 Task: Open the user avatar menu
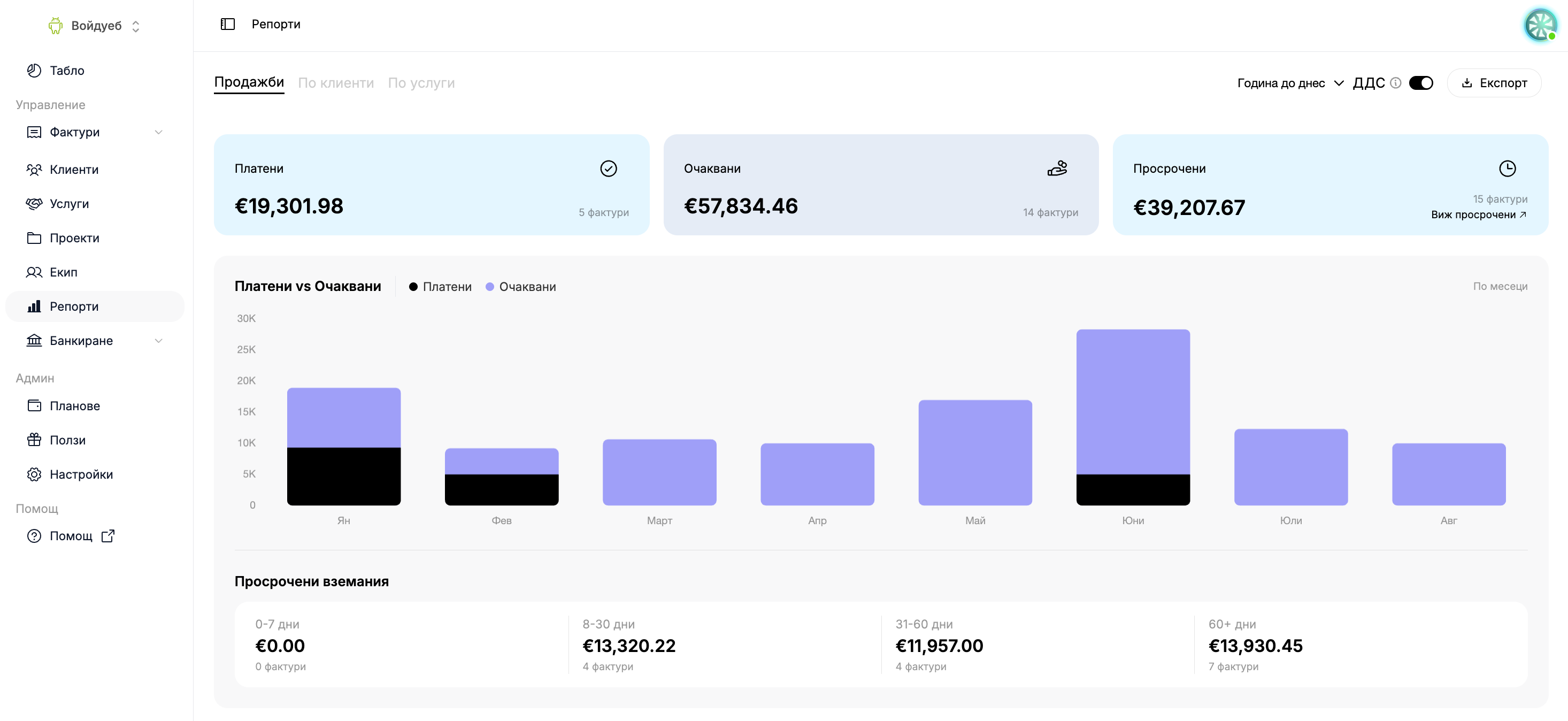tap(1541, 25)
